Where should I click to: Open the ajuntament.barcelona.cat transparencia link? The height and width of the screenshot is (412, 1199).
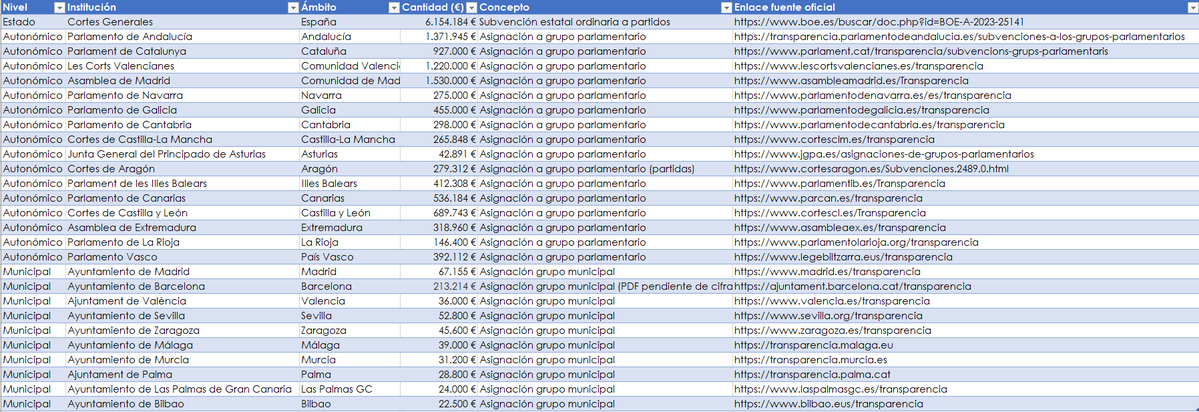click(x=853, y=286)
